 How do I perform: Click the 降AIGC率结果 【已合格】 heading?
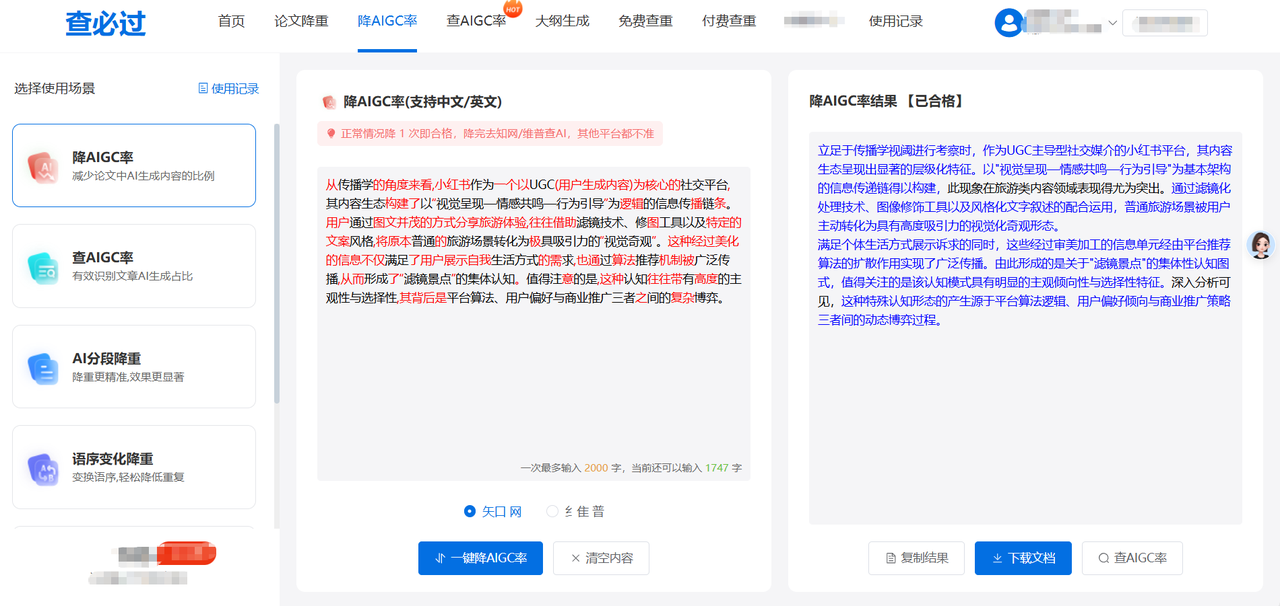[887, 101]
